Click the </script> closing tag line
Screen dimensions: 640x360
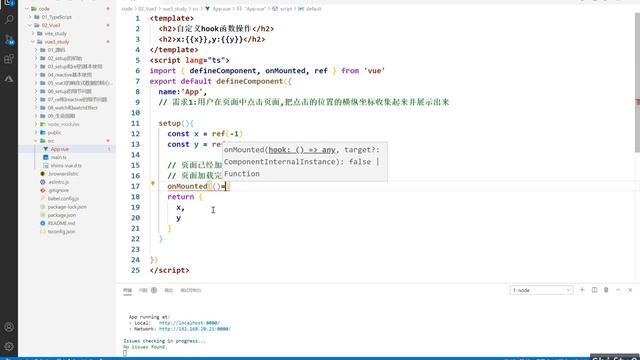coord(169,270)
